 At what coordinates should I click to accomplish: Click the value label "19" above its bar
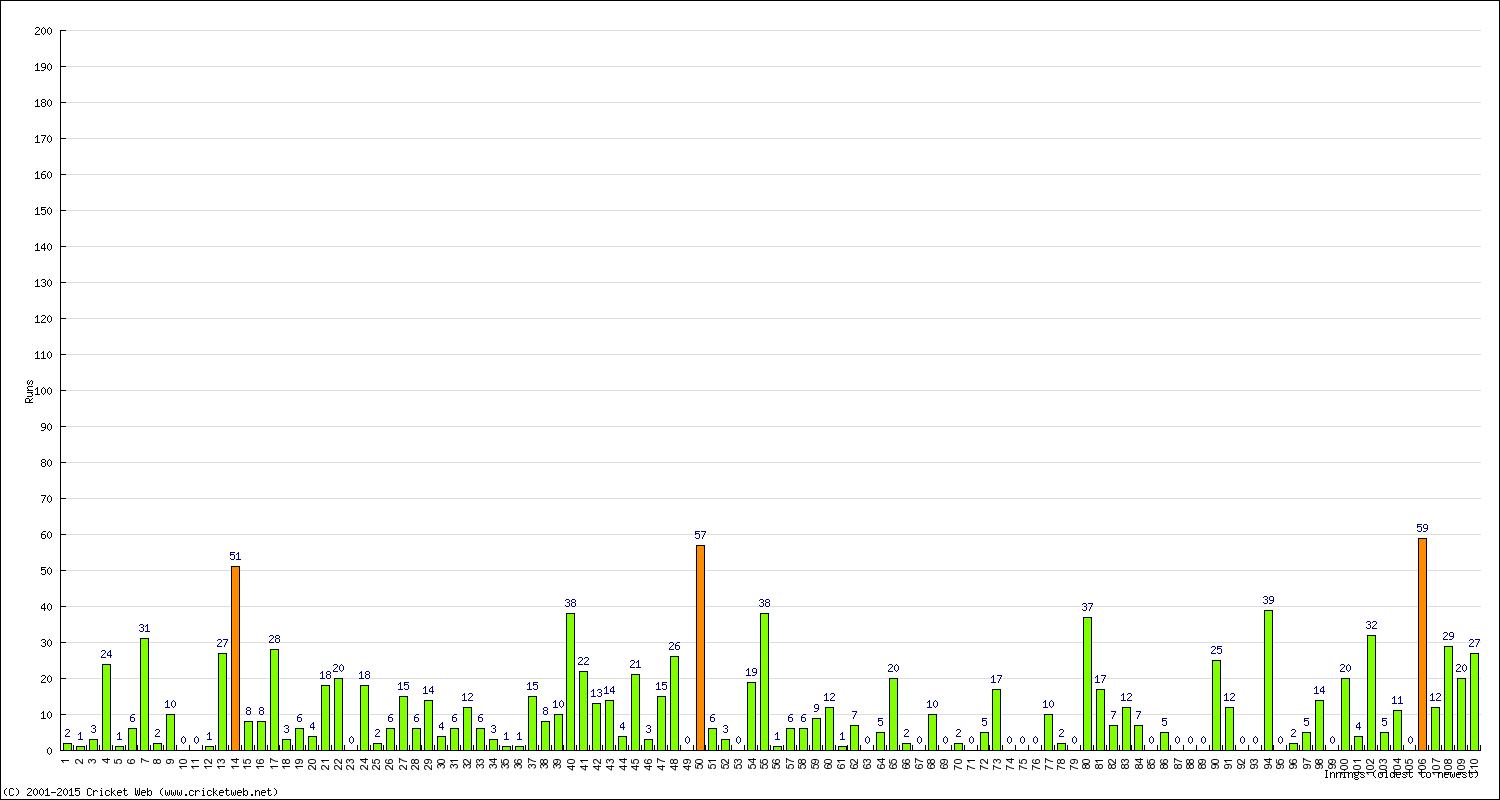click(x=751, y=672)
